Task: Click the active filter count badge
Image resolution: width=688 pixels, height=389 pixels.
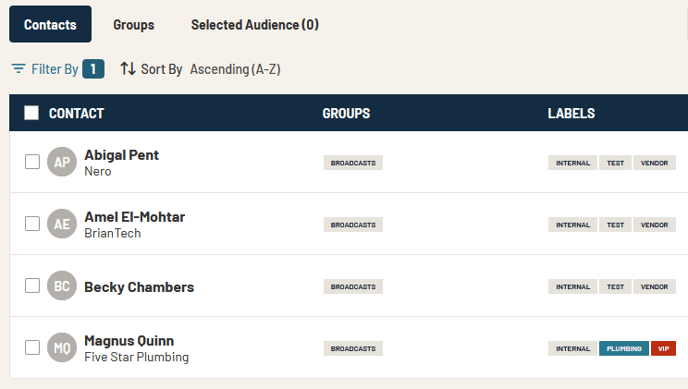Action: coord(93,69)
